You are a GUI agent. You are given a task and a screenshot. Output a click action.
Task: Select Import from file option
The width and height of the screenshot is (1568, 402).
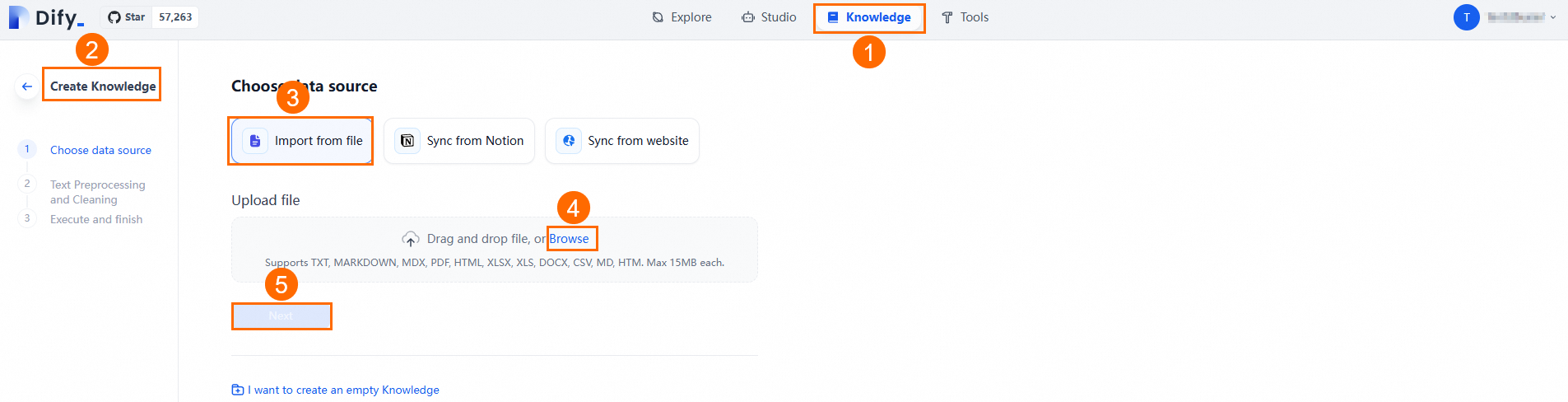[x=301, y=141]
